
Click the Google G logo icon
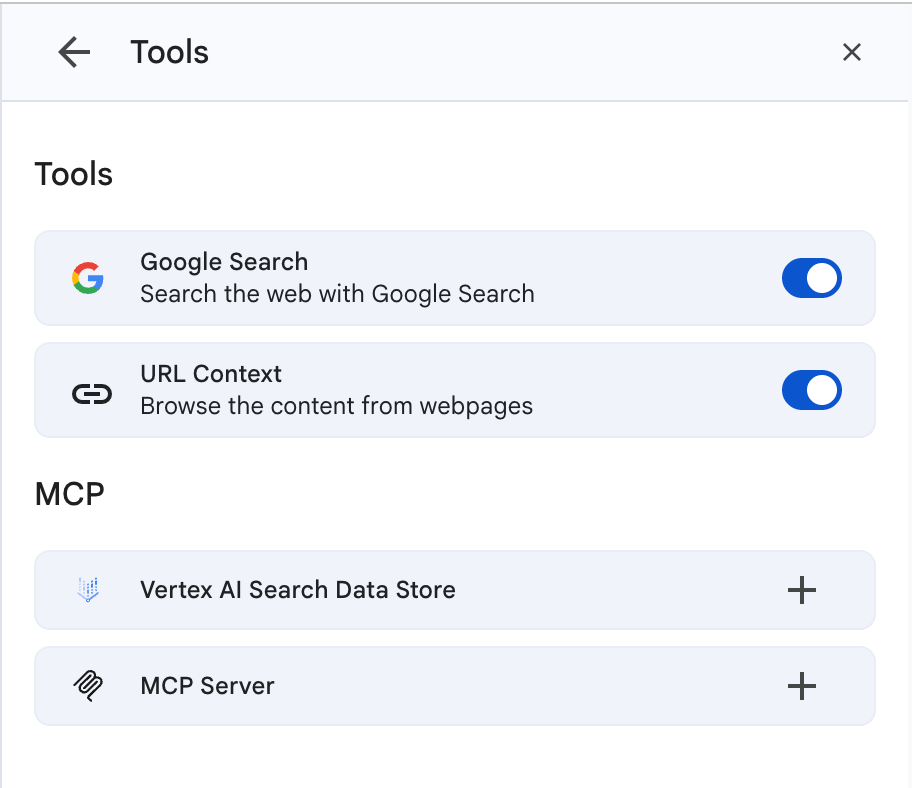88,278
